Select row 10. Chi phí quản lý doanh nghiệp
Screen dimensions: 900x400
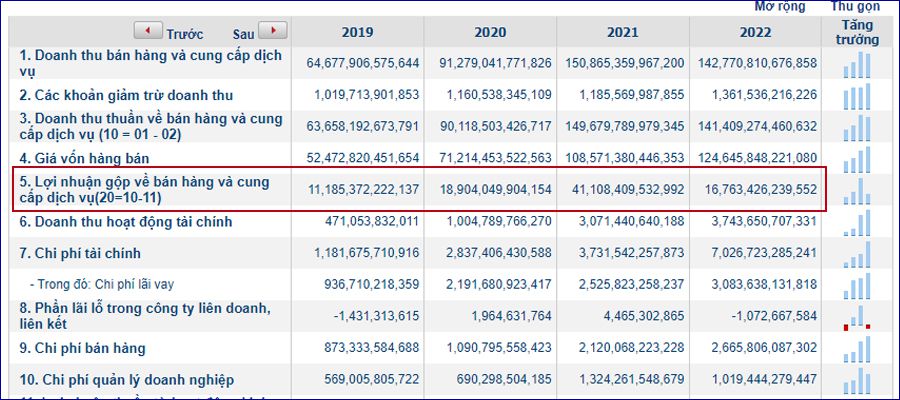(127, 380)
